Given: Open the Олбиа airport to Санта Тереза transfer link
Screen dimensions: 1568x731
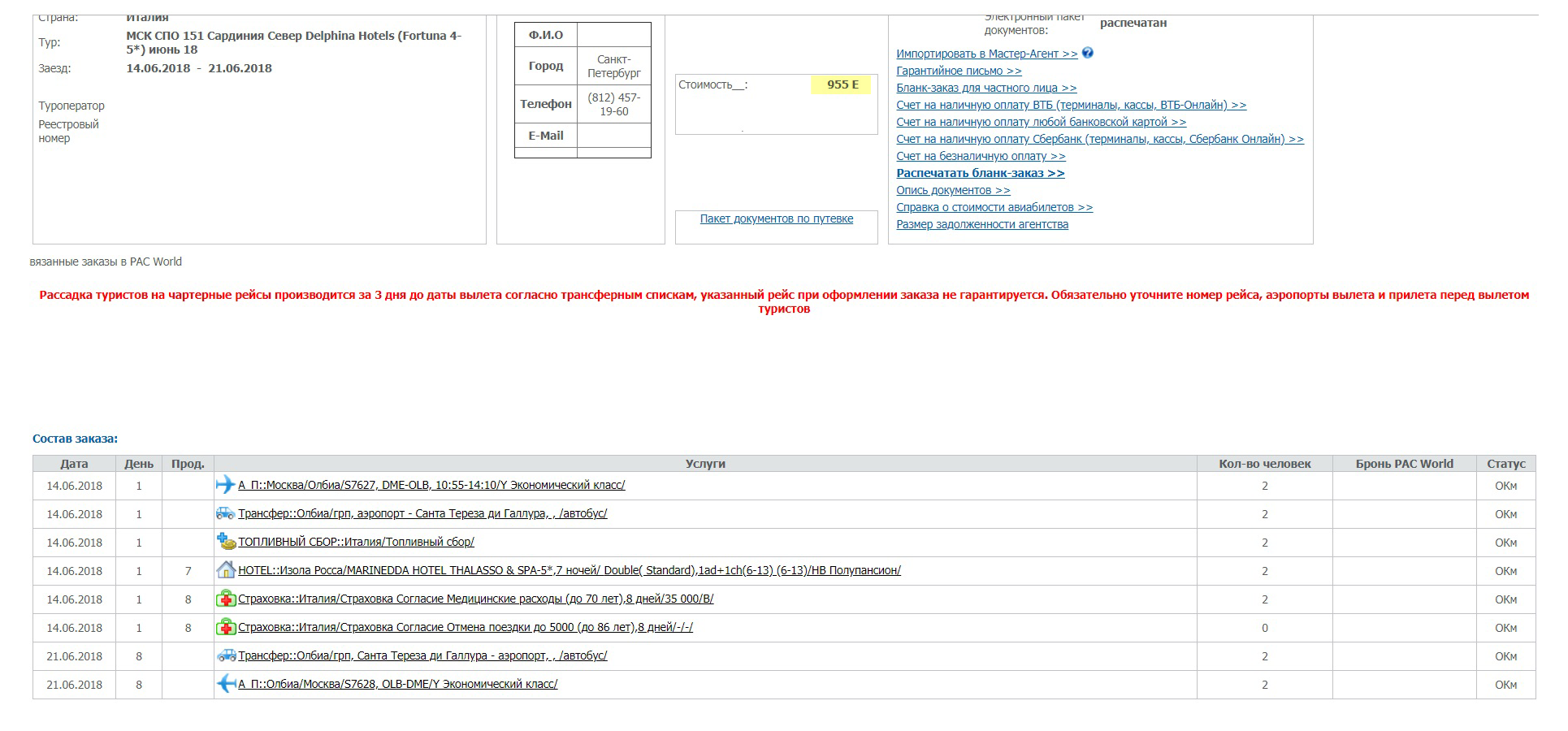Looking at the screenshot, I should [422, 513].
